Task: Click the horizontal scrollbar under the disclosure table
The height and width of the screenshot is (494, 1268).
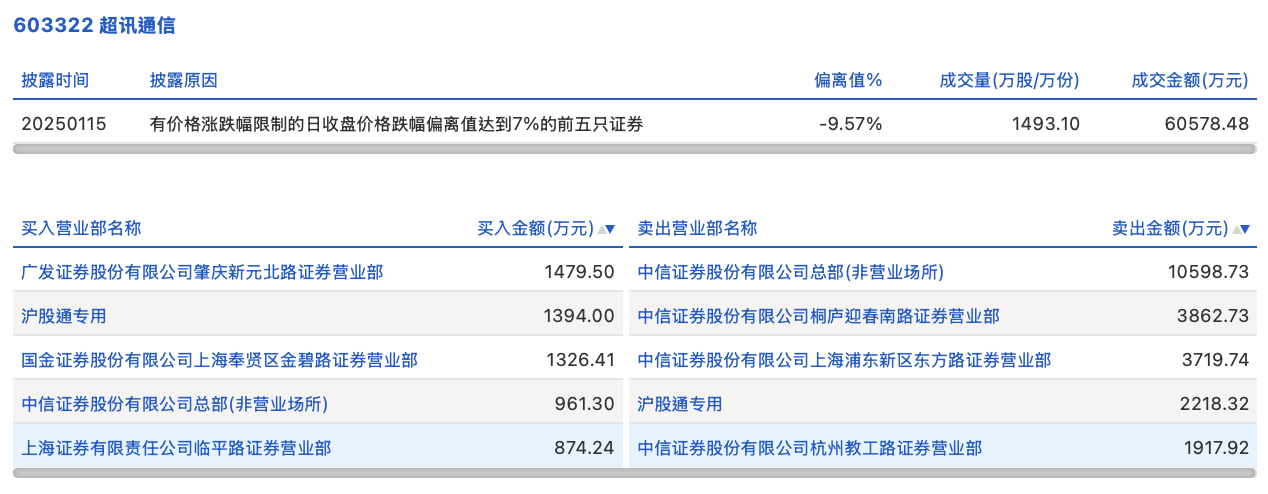Action: (634, 149)
